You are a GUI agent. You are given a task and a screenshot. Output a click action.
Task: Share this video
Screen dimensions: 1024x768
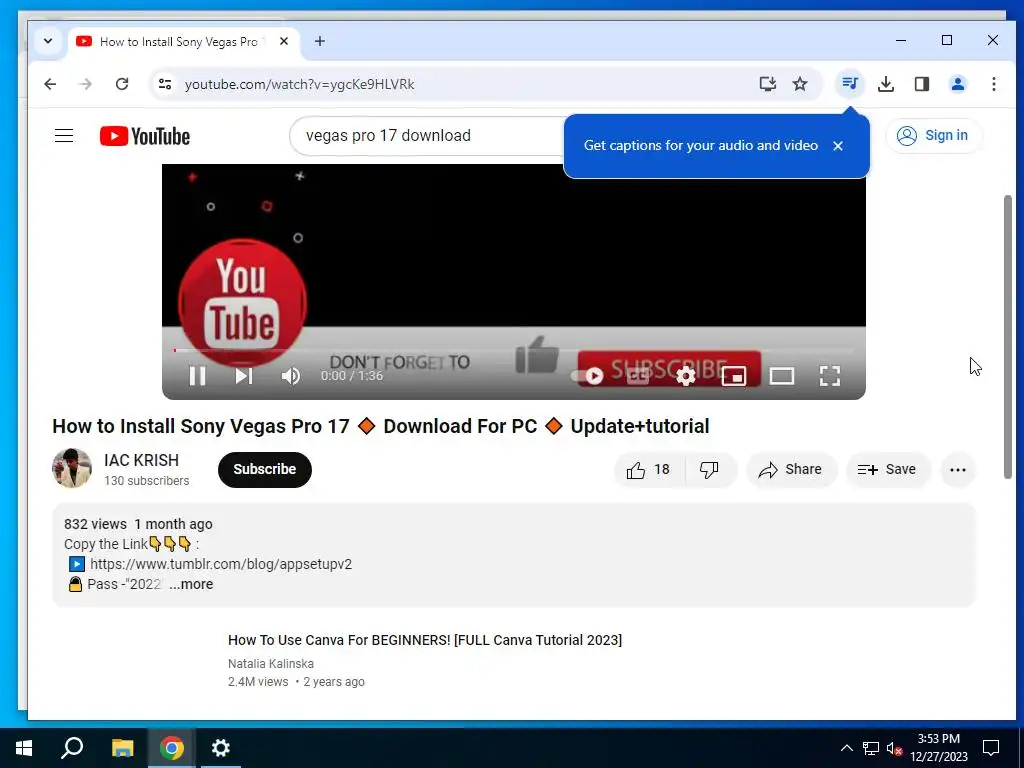pyautogui.click(x=791, y=470)
